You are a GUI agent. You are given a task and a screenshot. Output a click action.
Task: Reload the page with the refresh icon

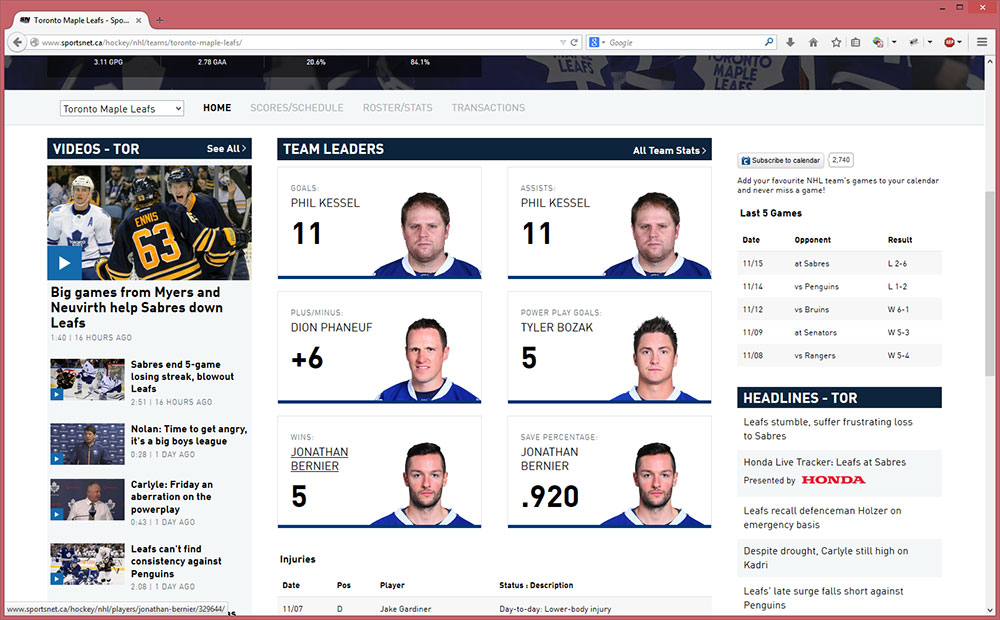[575, 42]
